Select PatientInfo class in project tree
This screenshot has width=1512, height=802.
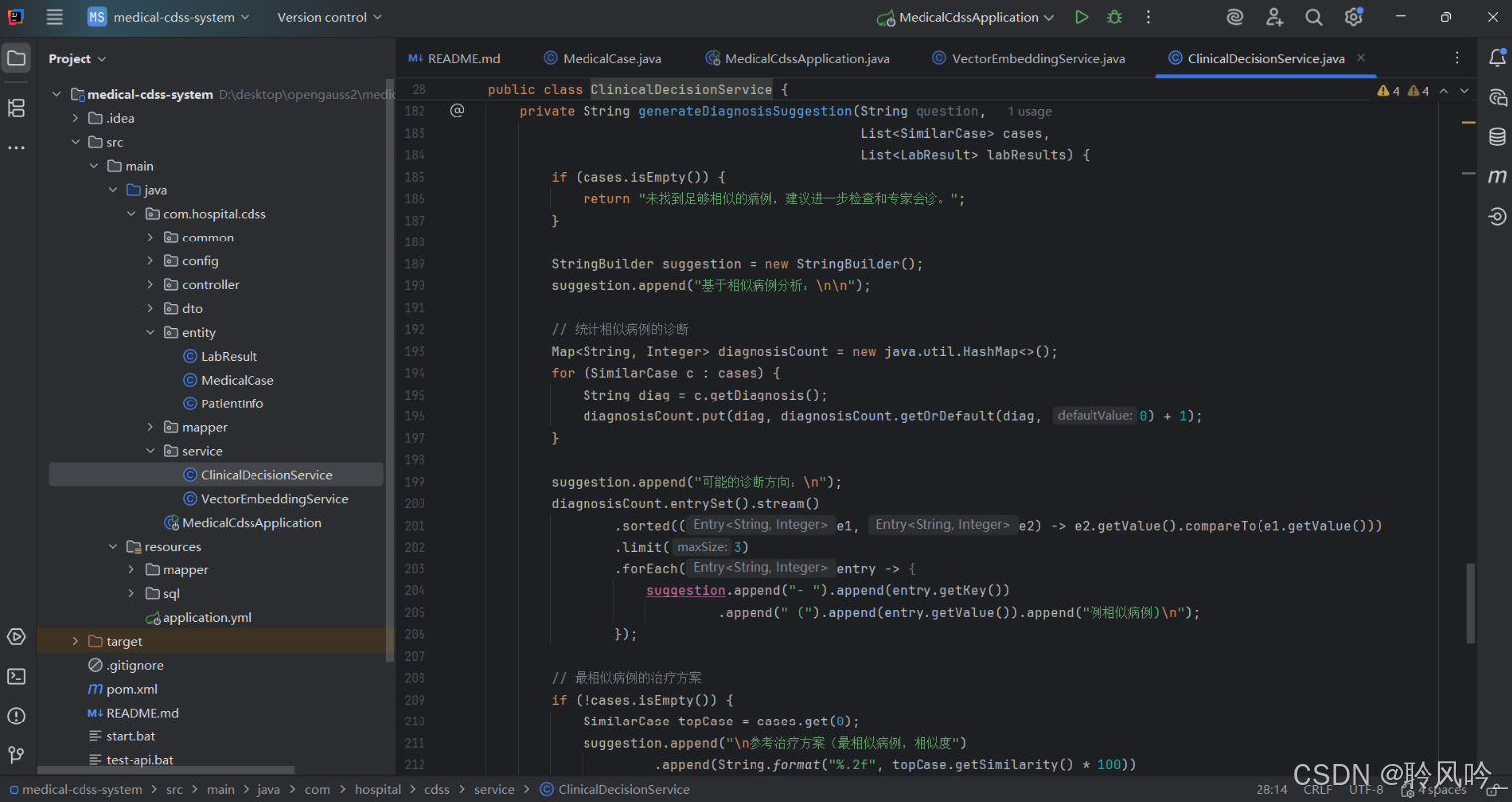click(224, 403)
